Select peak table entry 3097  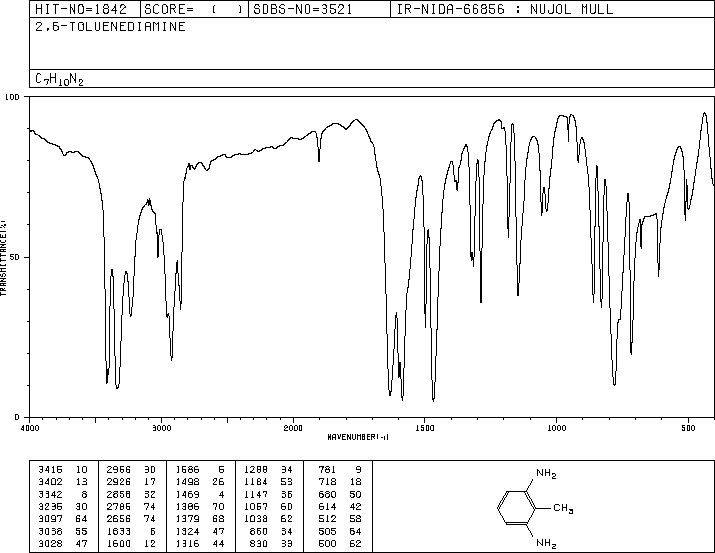tap(62, 519)
